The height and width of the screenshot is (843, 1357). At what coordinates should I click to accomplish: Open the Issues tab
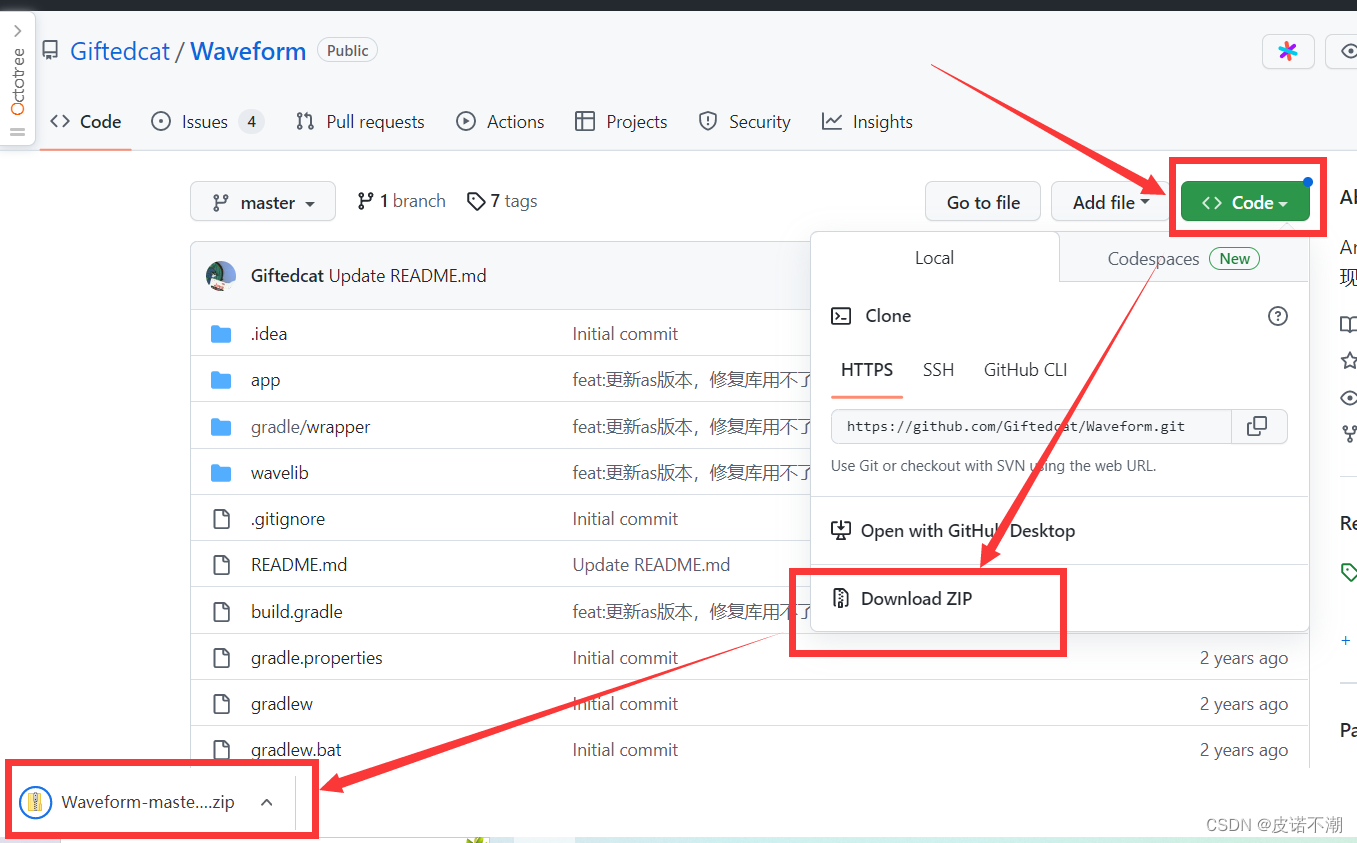pos(207,122)
